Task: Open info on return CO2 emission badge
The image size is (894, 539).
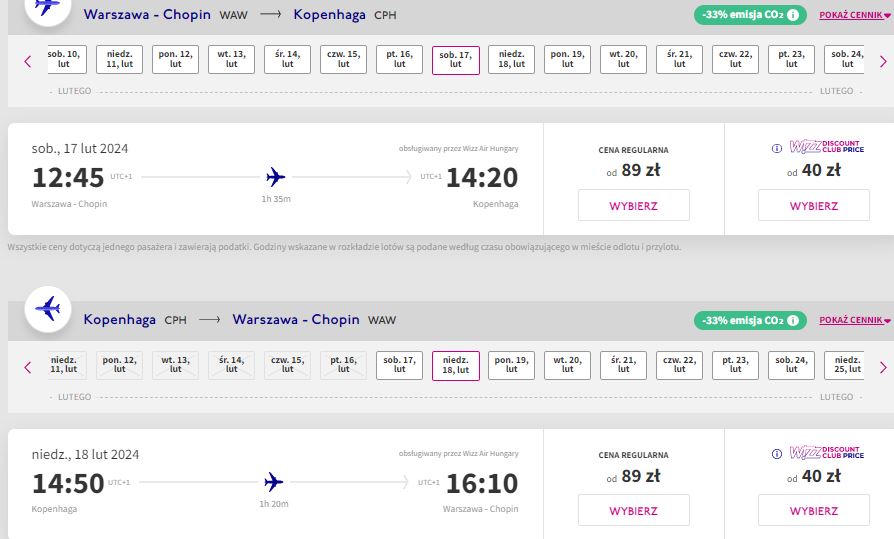Action: [x=793, y=321]
